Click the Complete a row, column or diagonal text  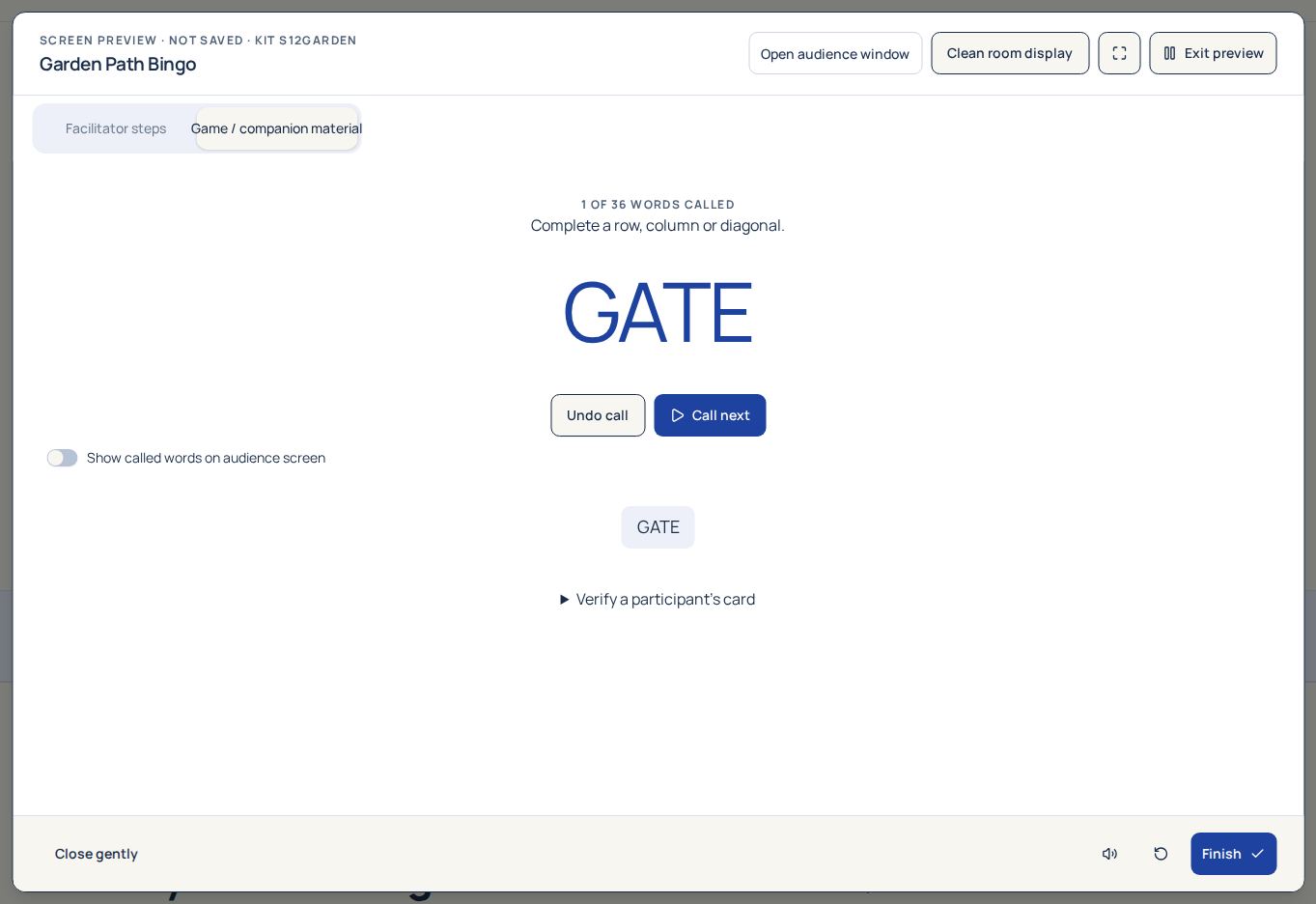tap(658, 225)
